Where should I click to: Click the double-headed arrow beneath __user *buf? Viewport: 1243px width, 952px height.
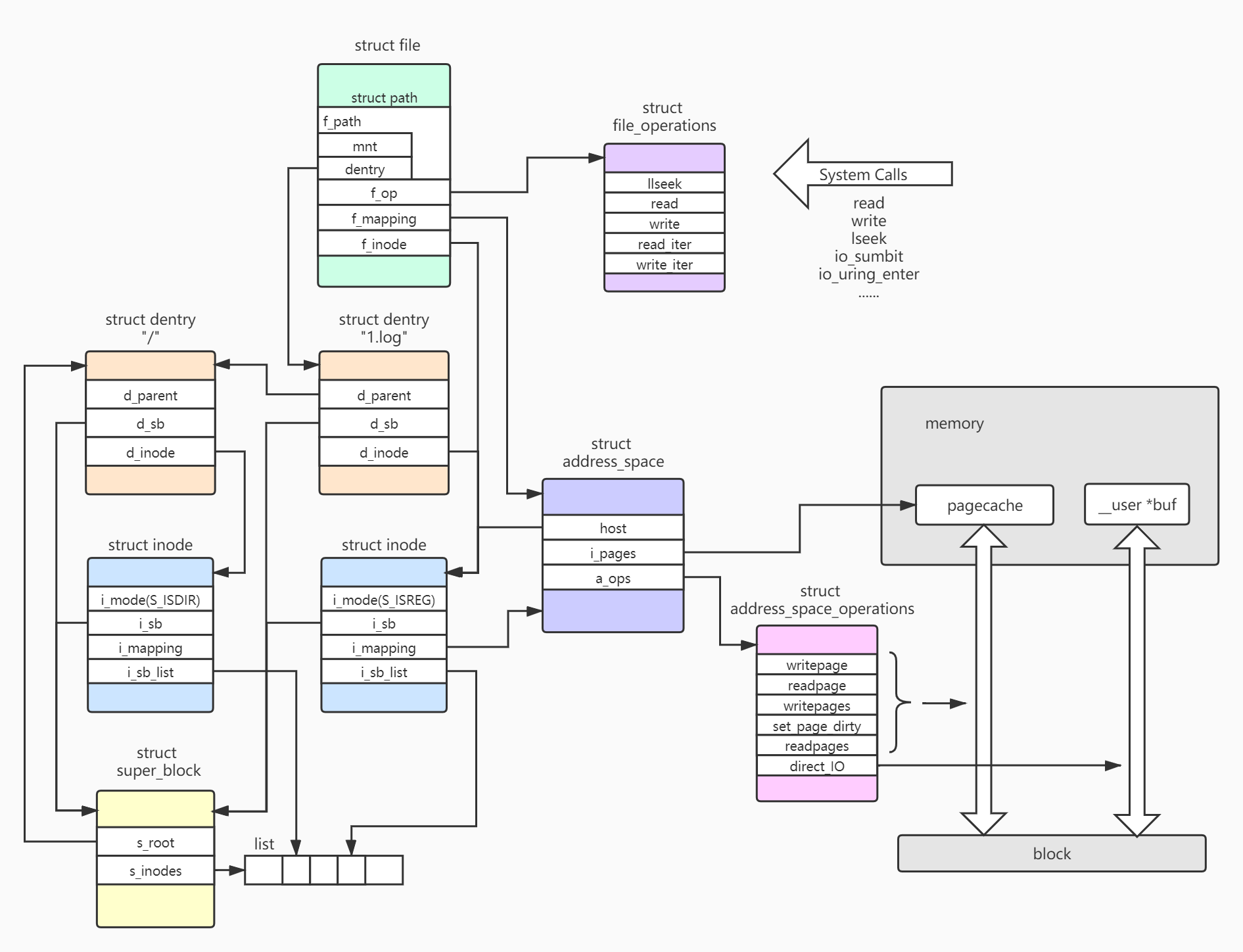pyautogui.click(x=1137, y=680)
